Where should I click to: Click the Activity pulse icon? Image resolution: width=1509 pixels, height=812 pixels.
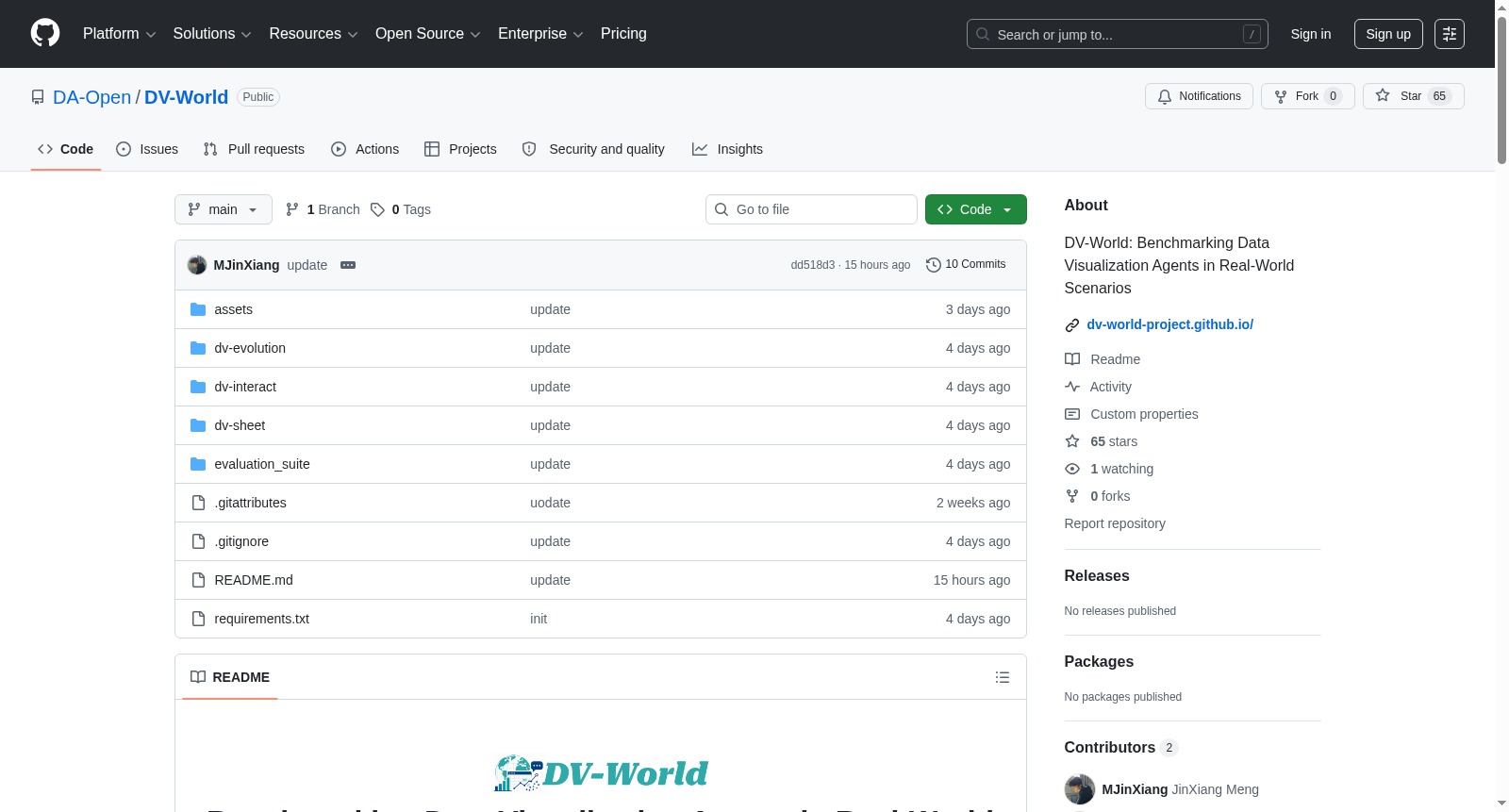(x=1072, y=387)
